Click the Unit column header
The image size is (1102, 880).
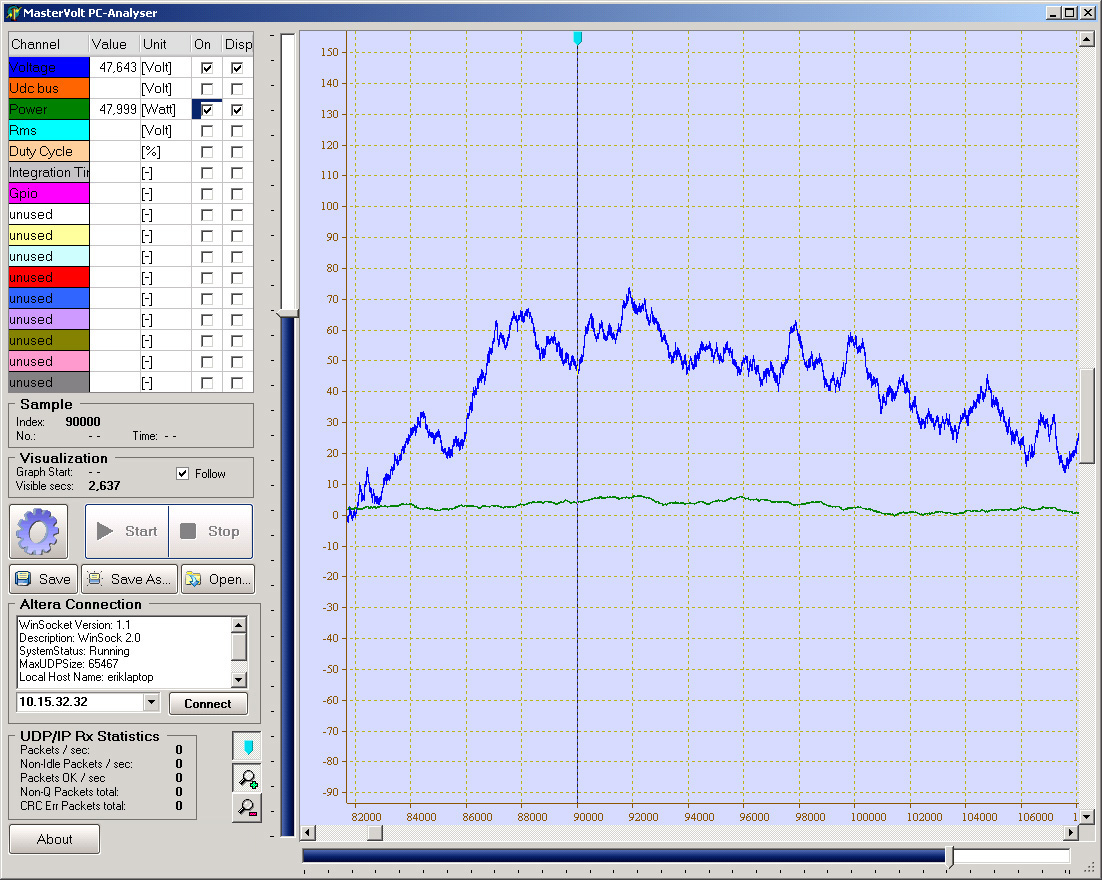tap(165, 44)
